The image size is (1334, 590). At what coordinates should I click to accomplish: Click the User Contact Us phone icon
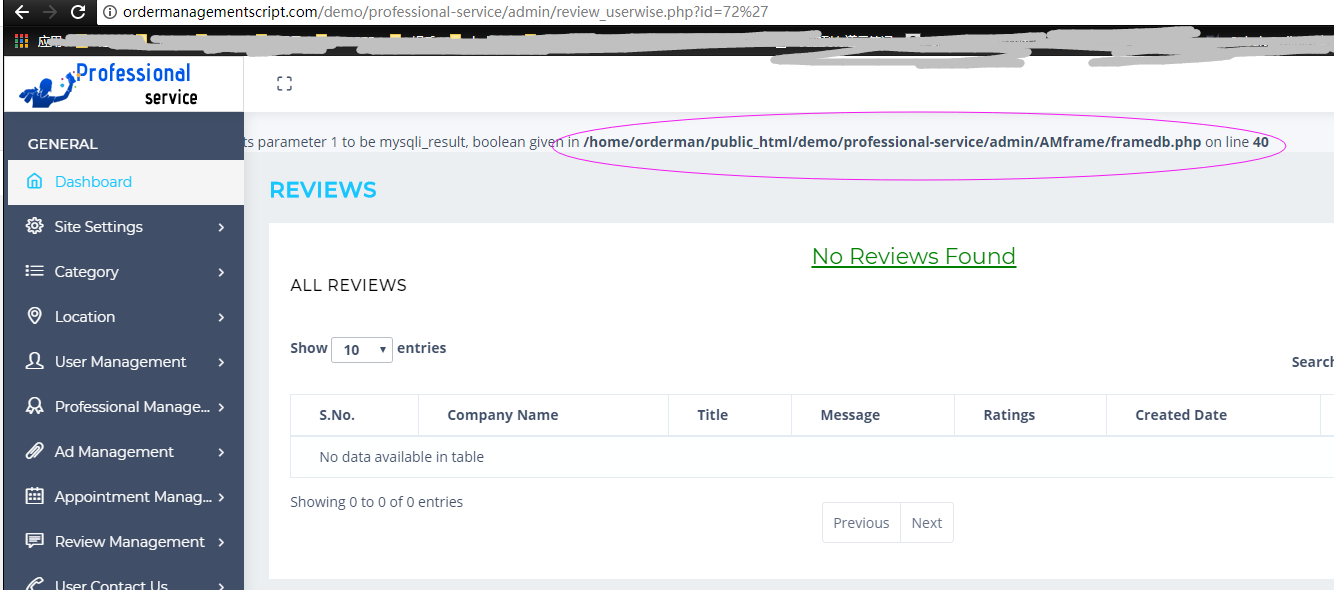coord(35,584)
